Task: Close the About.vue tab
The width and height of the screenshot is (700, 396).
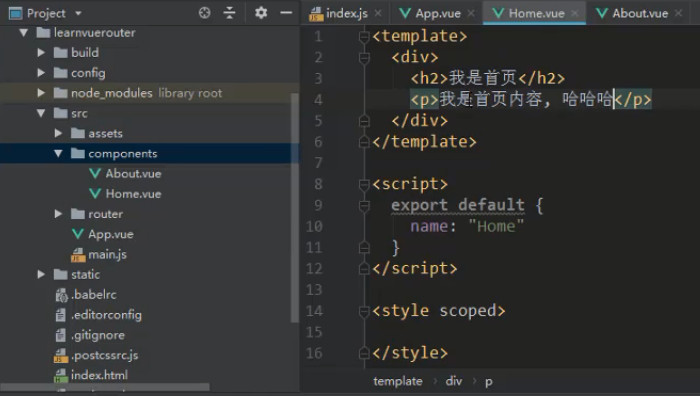Action: pyautogui.click(x=679, y=13)
